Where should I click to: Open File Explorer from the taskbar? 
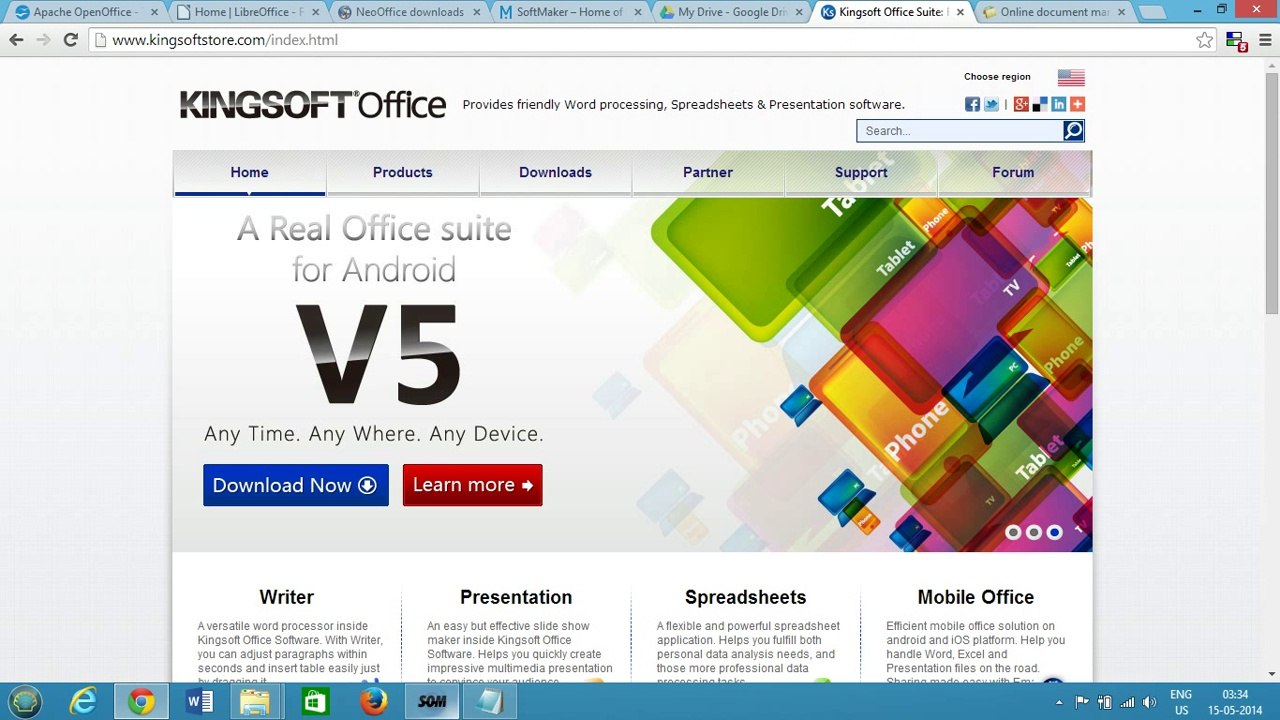click(257, 701)
